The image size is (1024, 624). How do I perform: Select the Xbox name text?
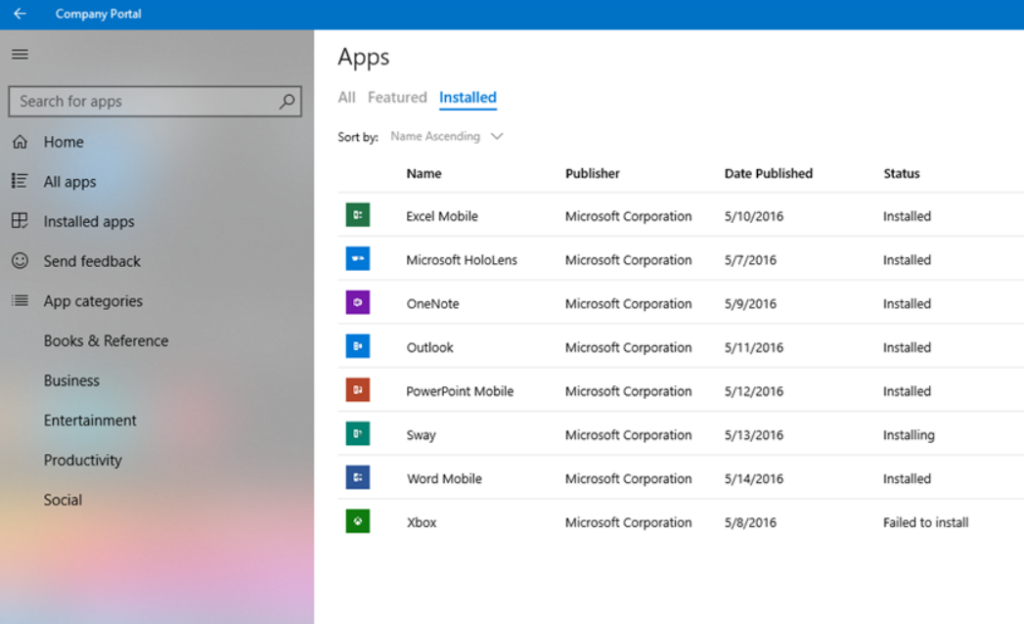pyautogui.click(x=421, y=522)
